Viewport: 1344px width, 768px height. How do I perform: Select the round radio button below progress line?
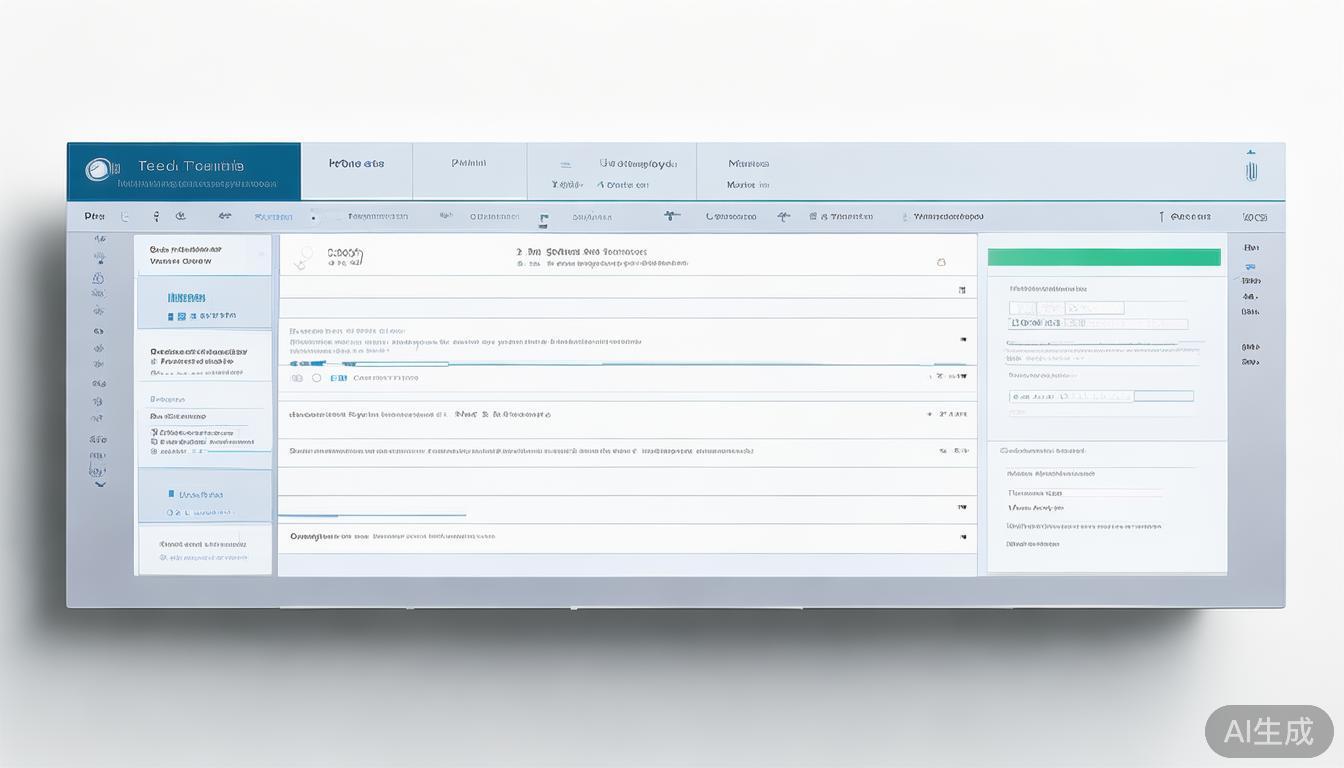317,378
